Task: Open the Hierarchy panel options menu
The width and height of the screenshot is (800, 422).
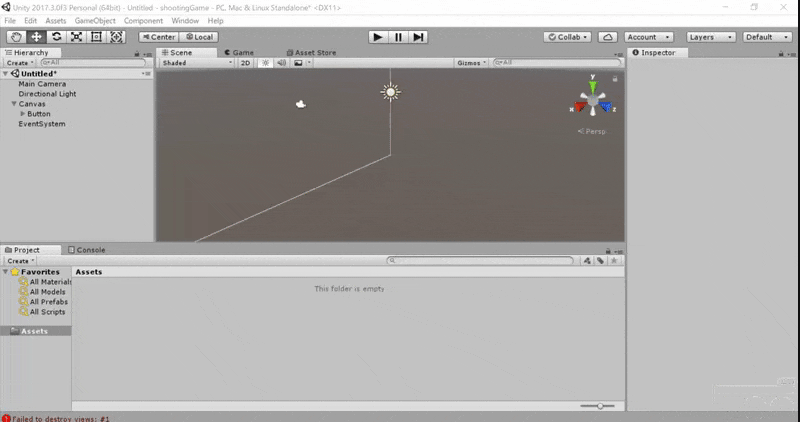Action: [147, 54]
